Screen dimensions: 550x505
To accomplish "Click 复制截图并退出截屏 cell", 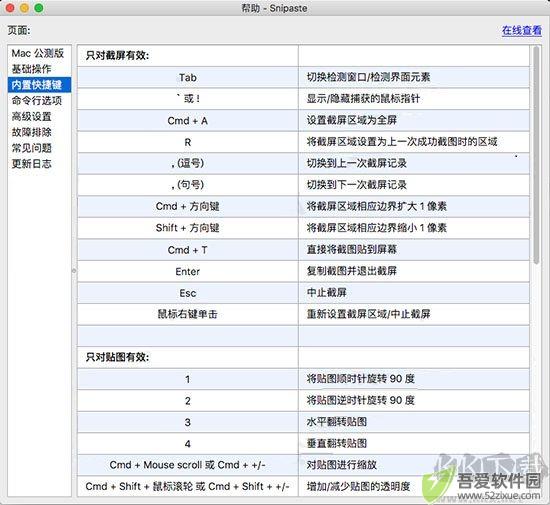I will coord(414,271).
